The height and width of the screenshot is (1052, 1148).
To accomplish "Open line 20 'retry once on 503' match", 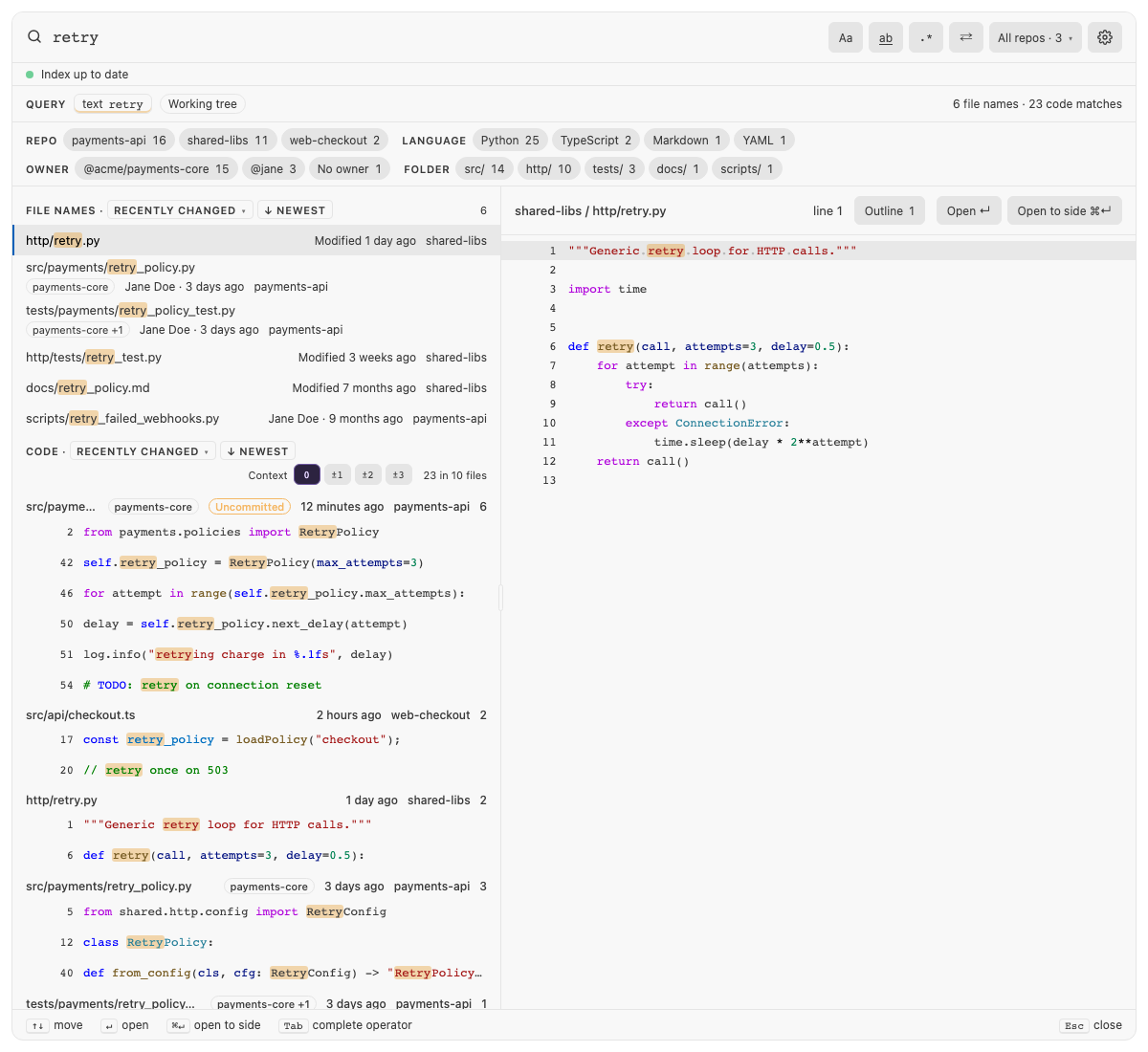I will tap(256, 771).
